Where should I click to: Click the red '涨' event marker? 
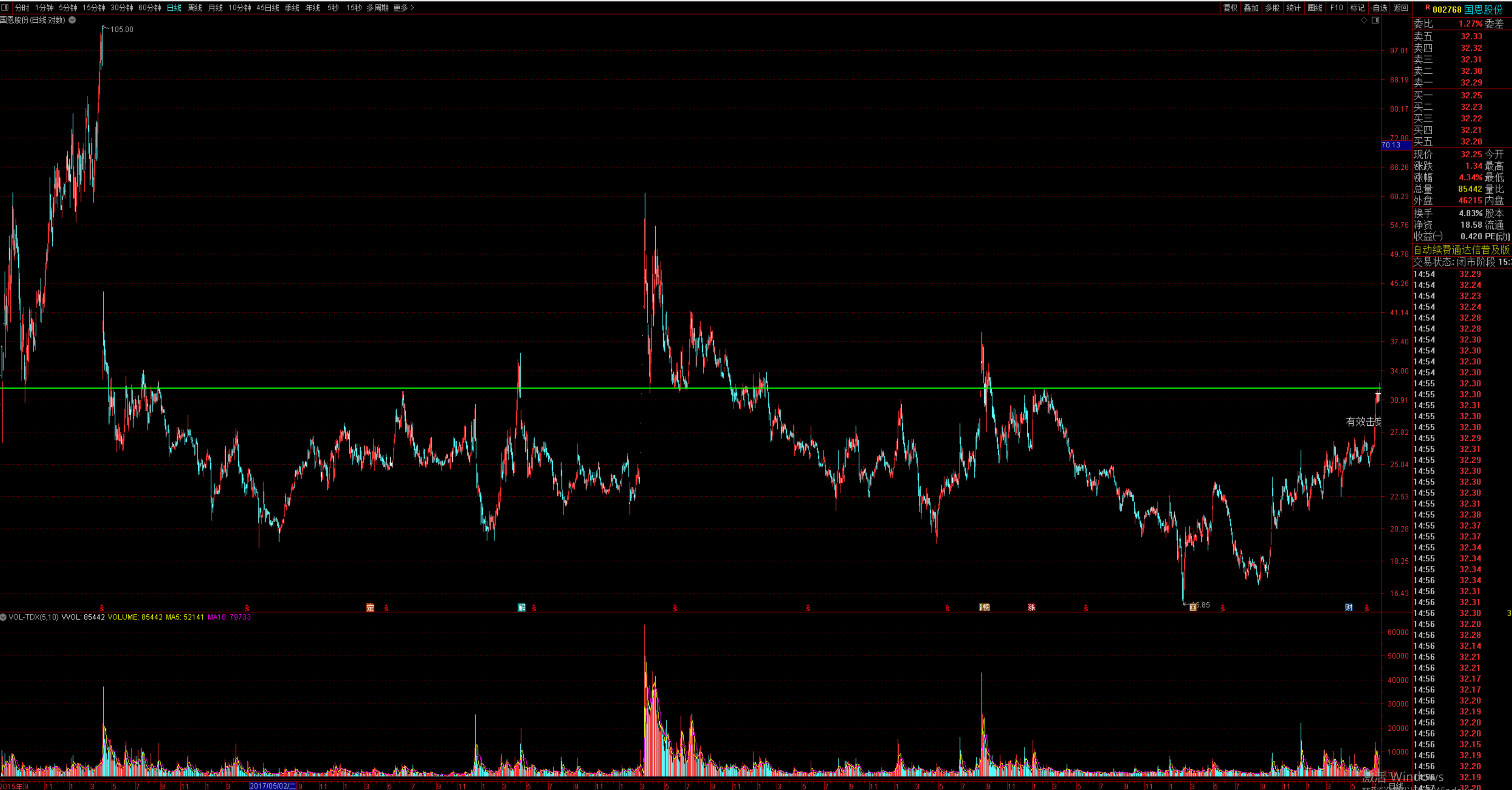click(1031, 607)
